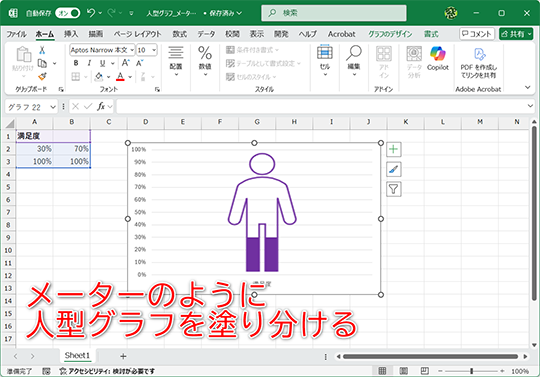The height and width of the screenshot is (377, 540).
Task: Select cell A1 containing 満足度
Action: (x=34, y=136)
